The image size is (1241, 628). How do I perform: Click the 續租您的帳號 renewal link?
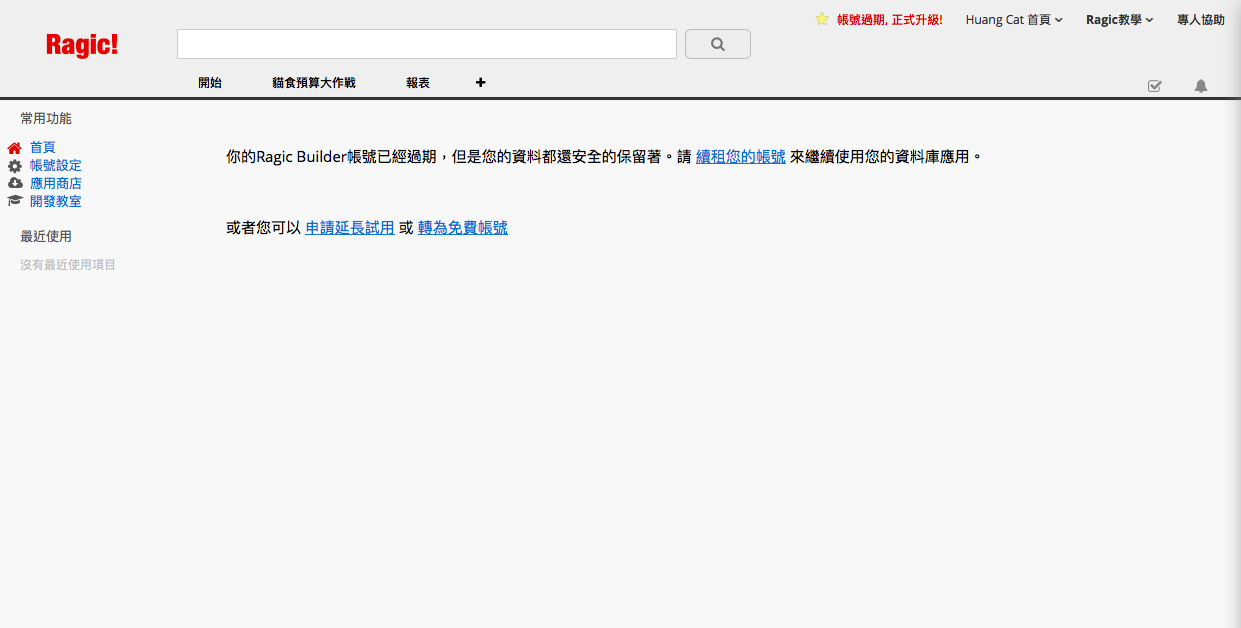click(x=741, y=157)
